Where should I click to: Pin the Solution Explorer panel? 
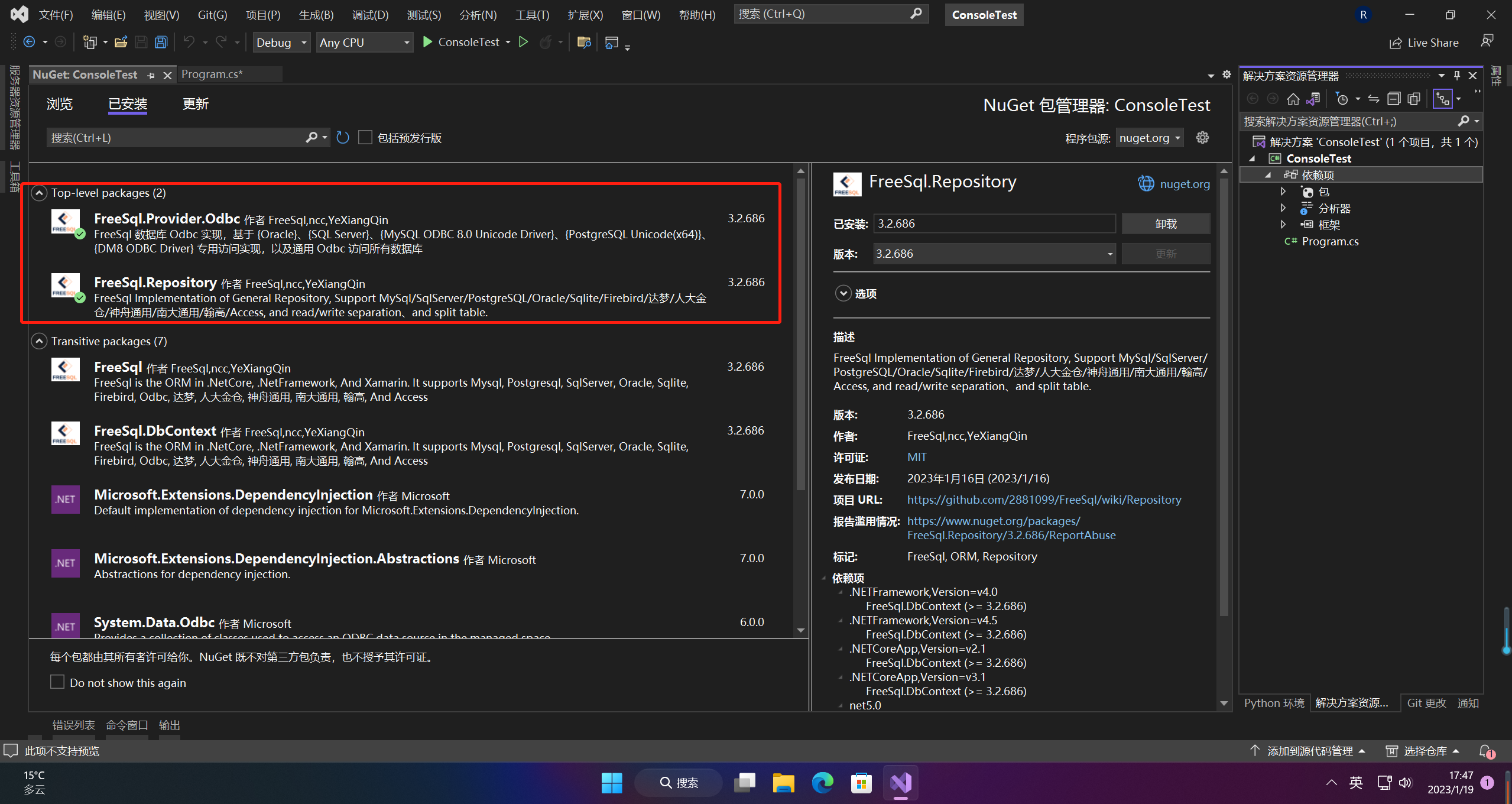[1457, 76]
